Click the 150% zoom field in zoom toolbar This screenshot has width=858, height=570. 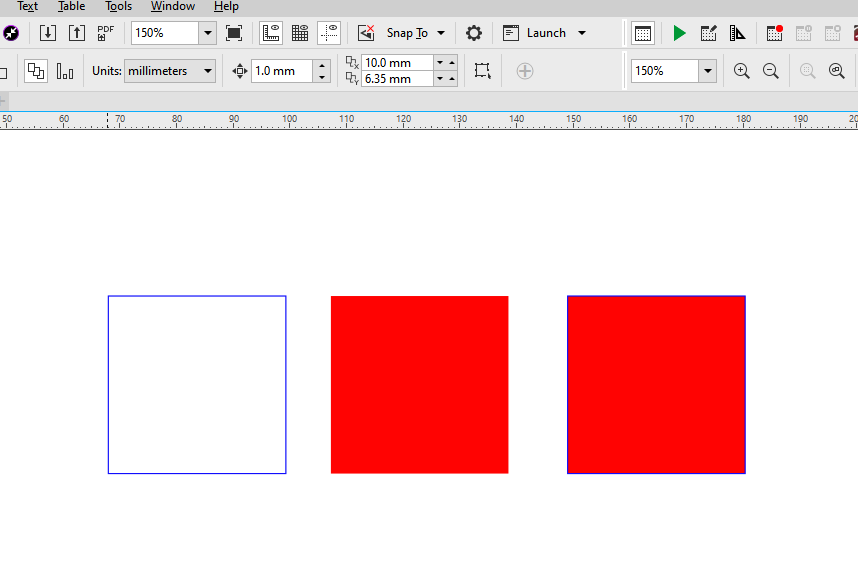tap(665, 71)
